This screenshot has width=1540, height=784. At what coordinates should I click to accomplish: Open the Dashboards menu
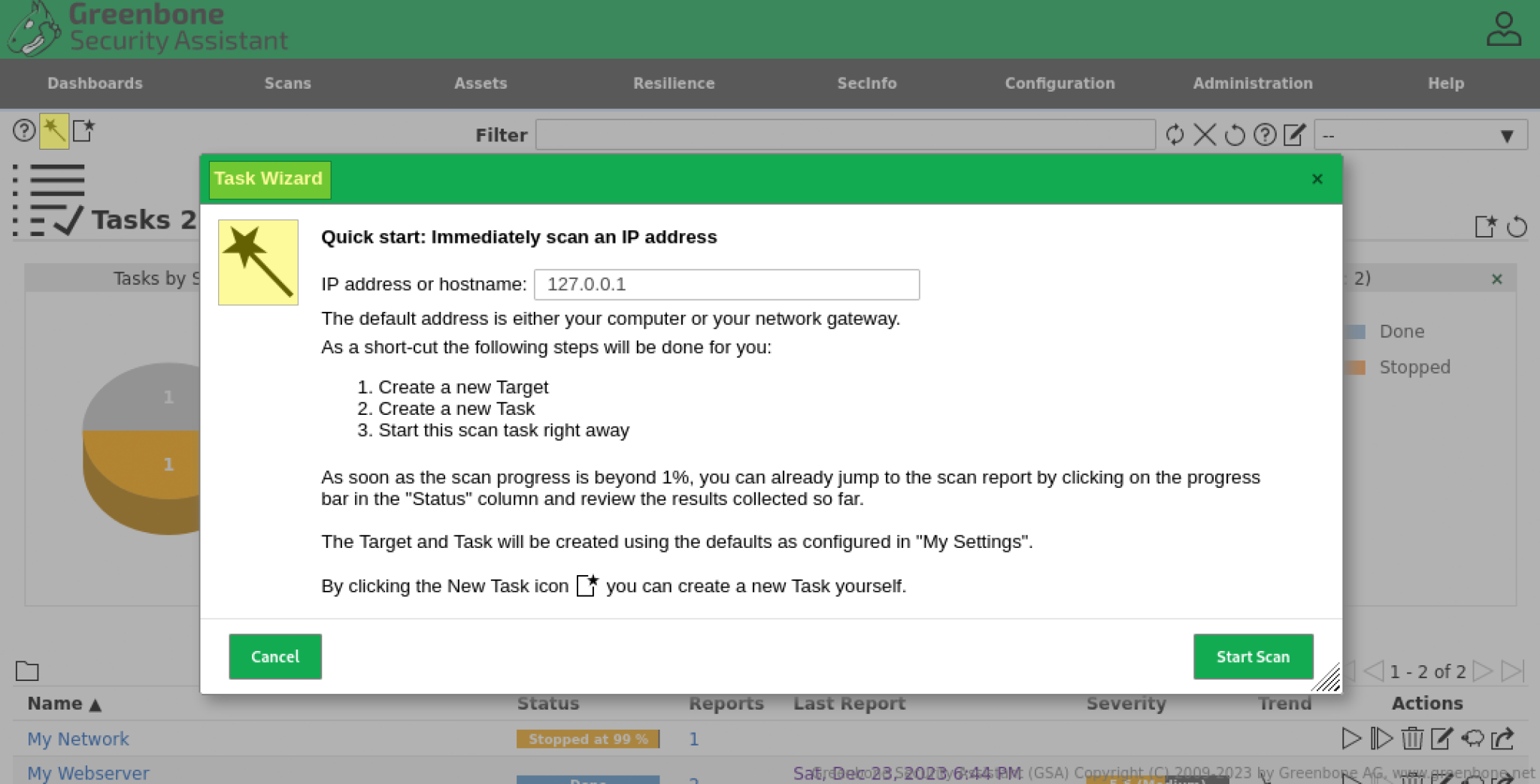[x=95, y=83]
